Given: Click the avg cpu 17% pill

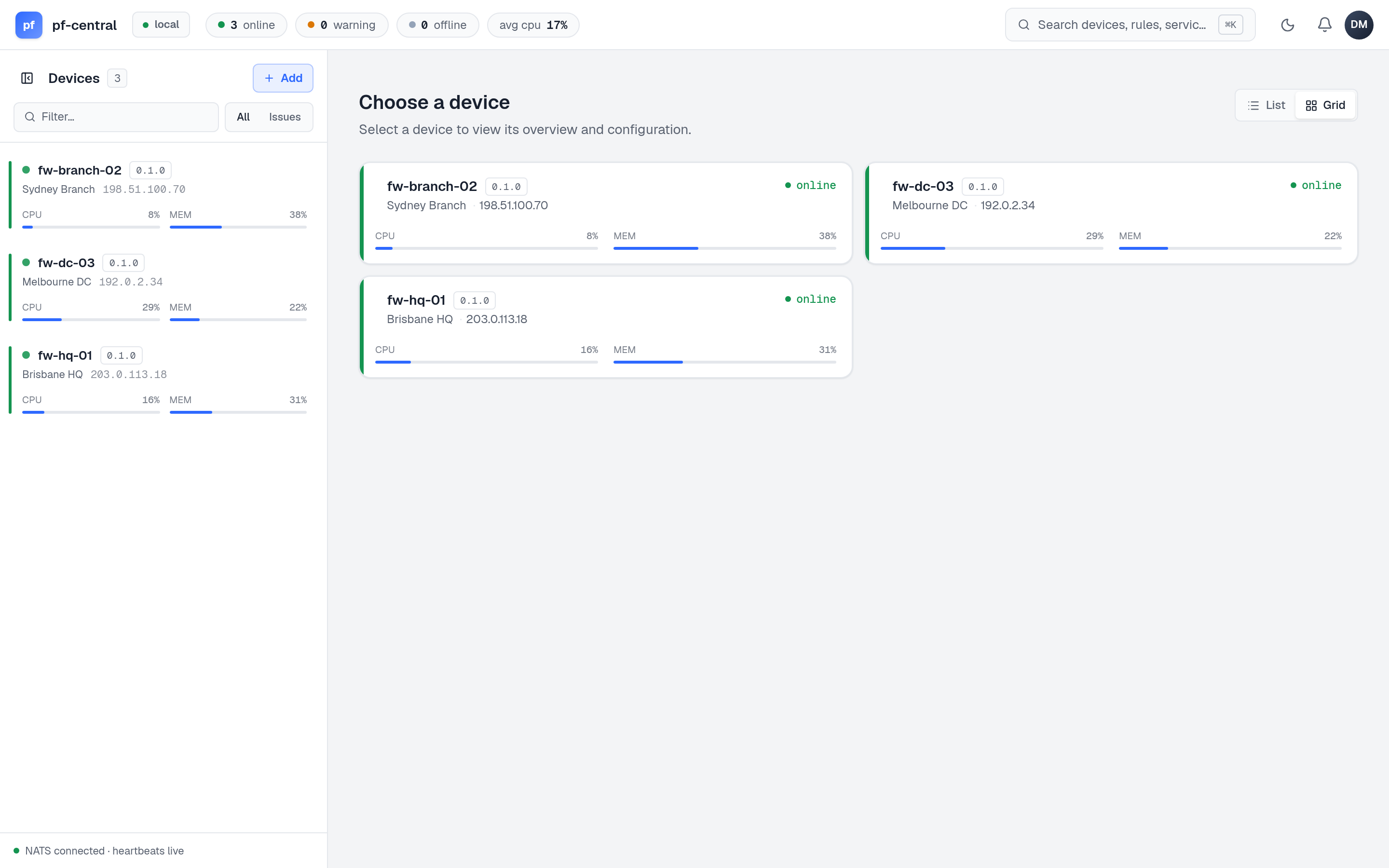Looking at the screenshot, I should [533, 25].
